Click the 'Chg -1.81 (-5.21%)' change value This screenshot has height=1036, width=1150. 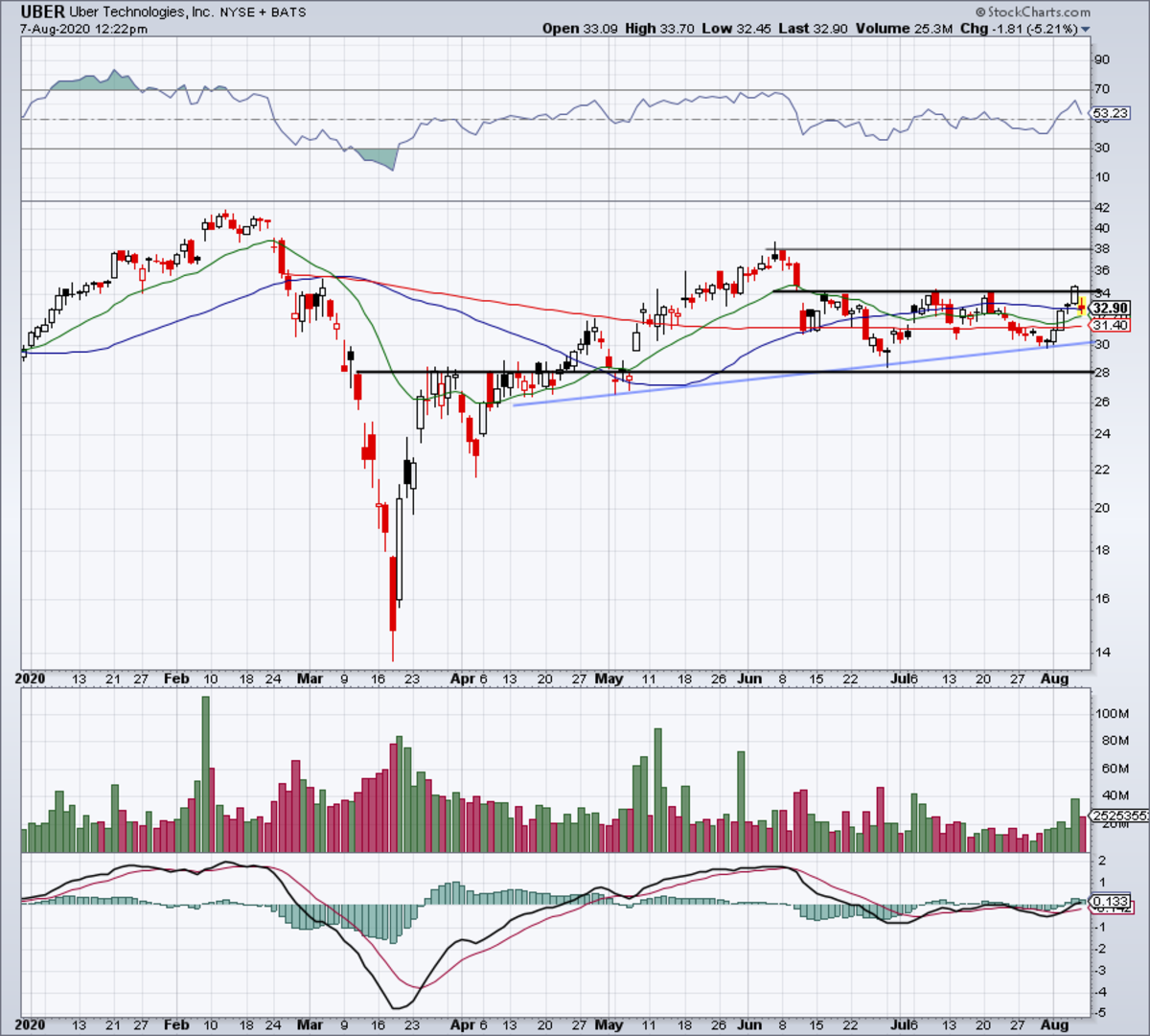pos(1019,29)
